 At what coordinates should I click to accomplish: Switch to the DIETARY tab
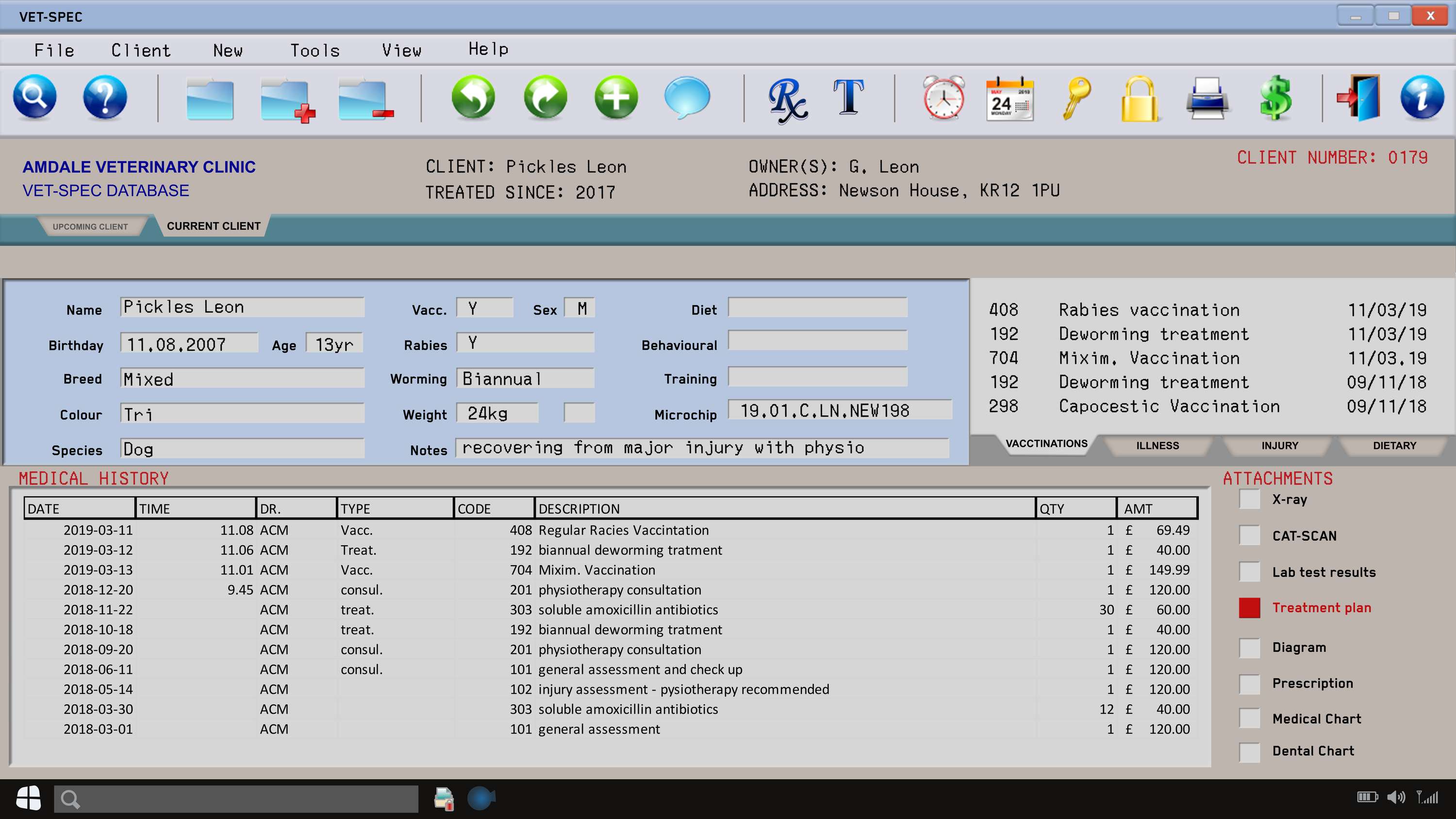pos(1395,446)
